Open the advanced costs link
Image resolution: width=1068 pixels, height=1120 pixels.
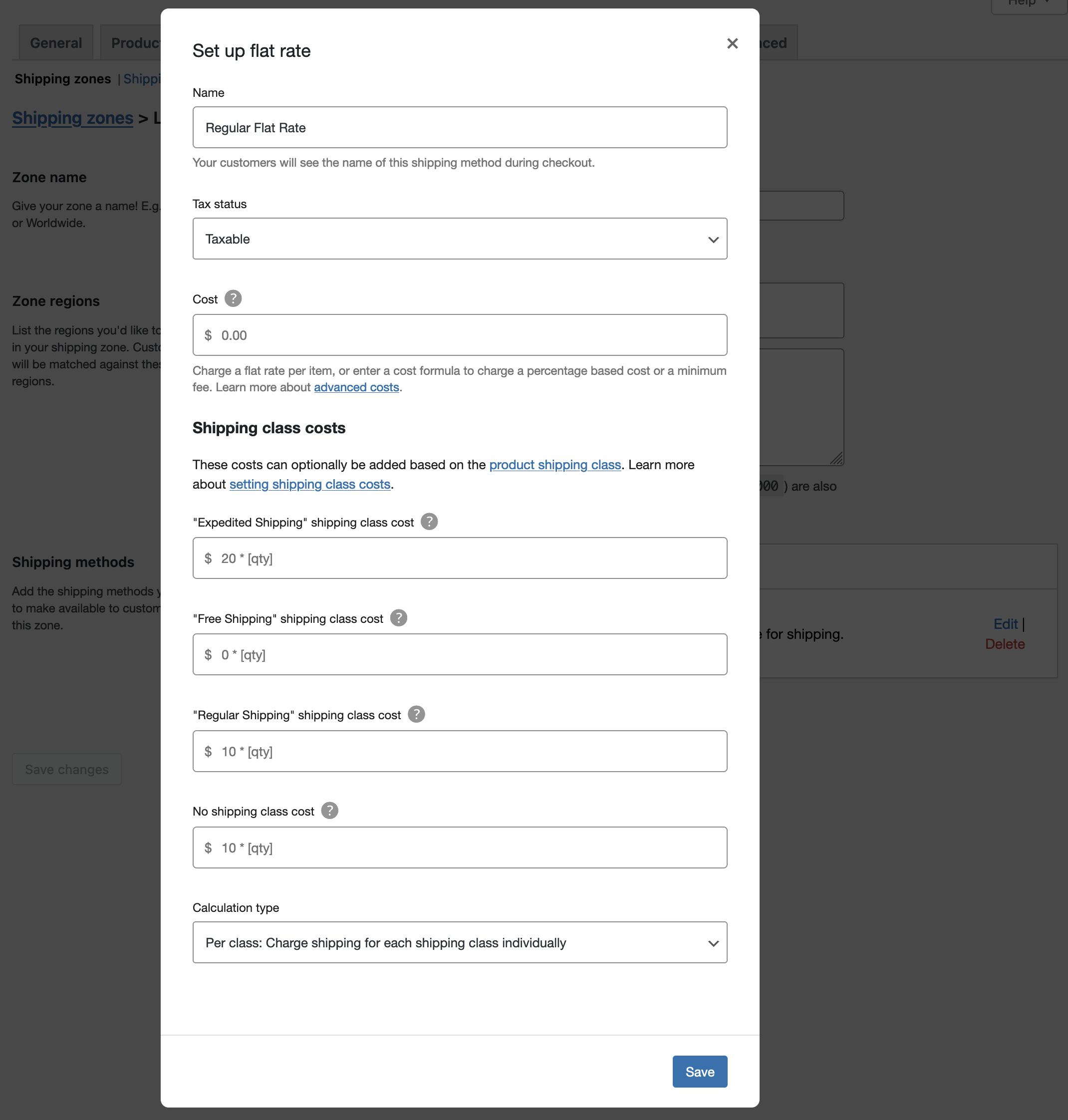(x=356, y=387)
